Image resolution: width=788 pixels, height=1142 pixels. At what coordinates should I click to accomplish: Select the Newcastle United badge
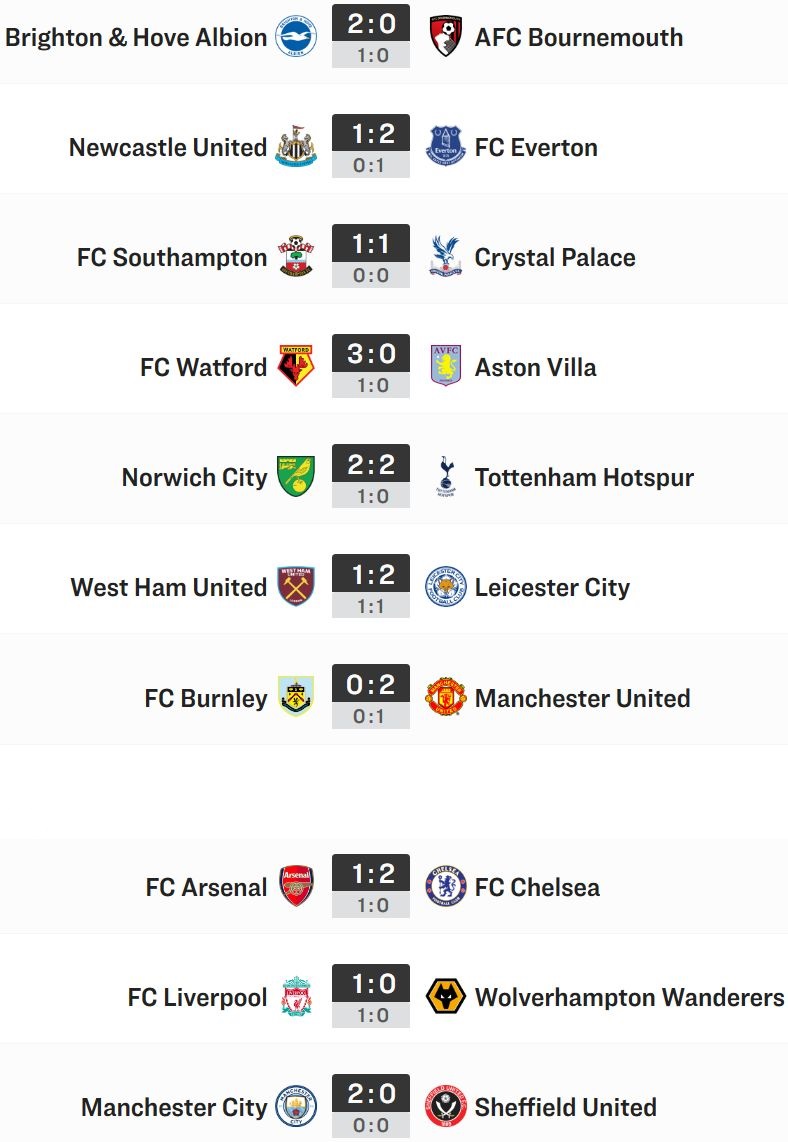click(296, 146)
